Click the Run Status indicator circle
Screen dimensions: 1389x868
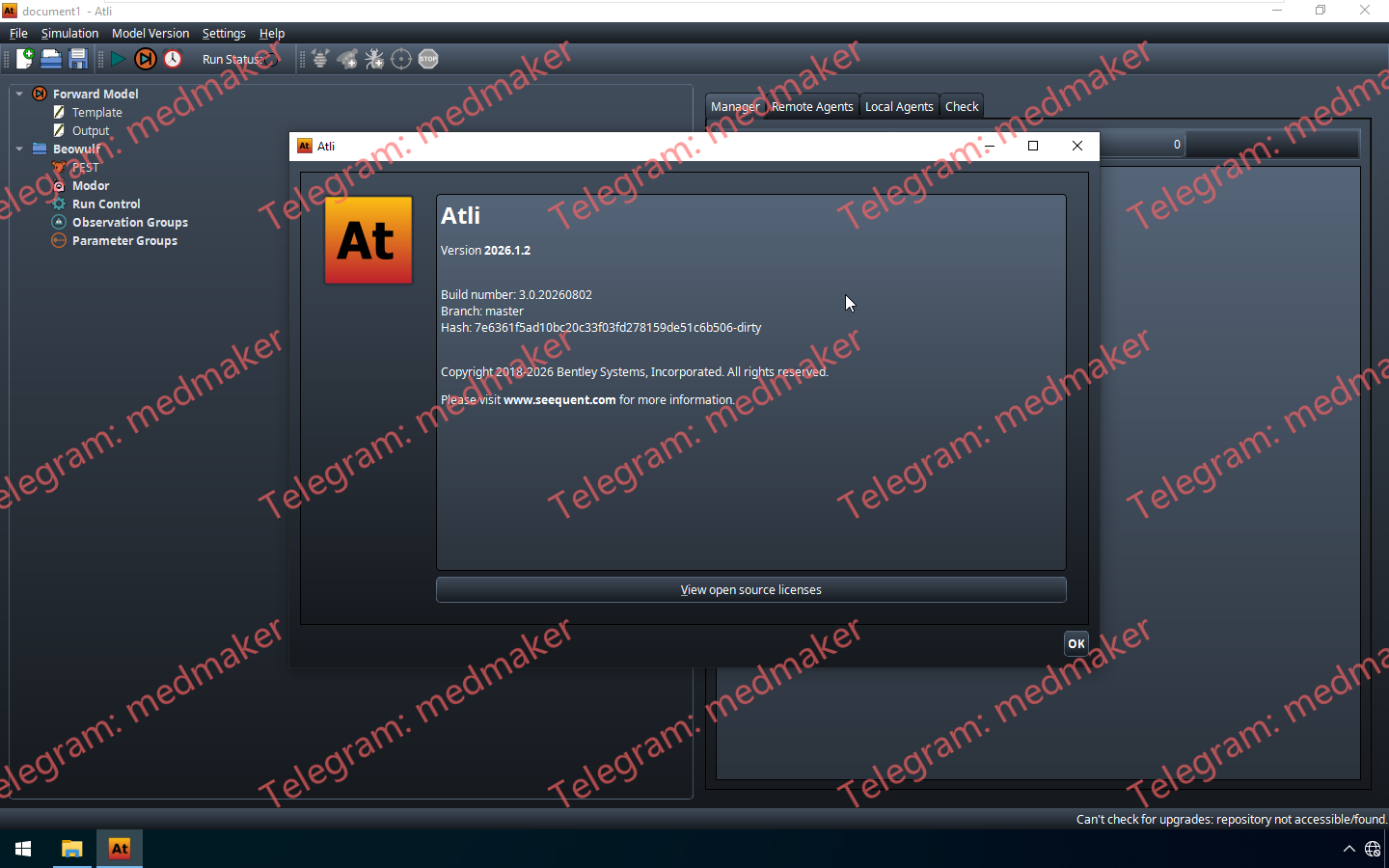click(271, 60)
